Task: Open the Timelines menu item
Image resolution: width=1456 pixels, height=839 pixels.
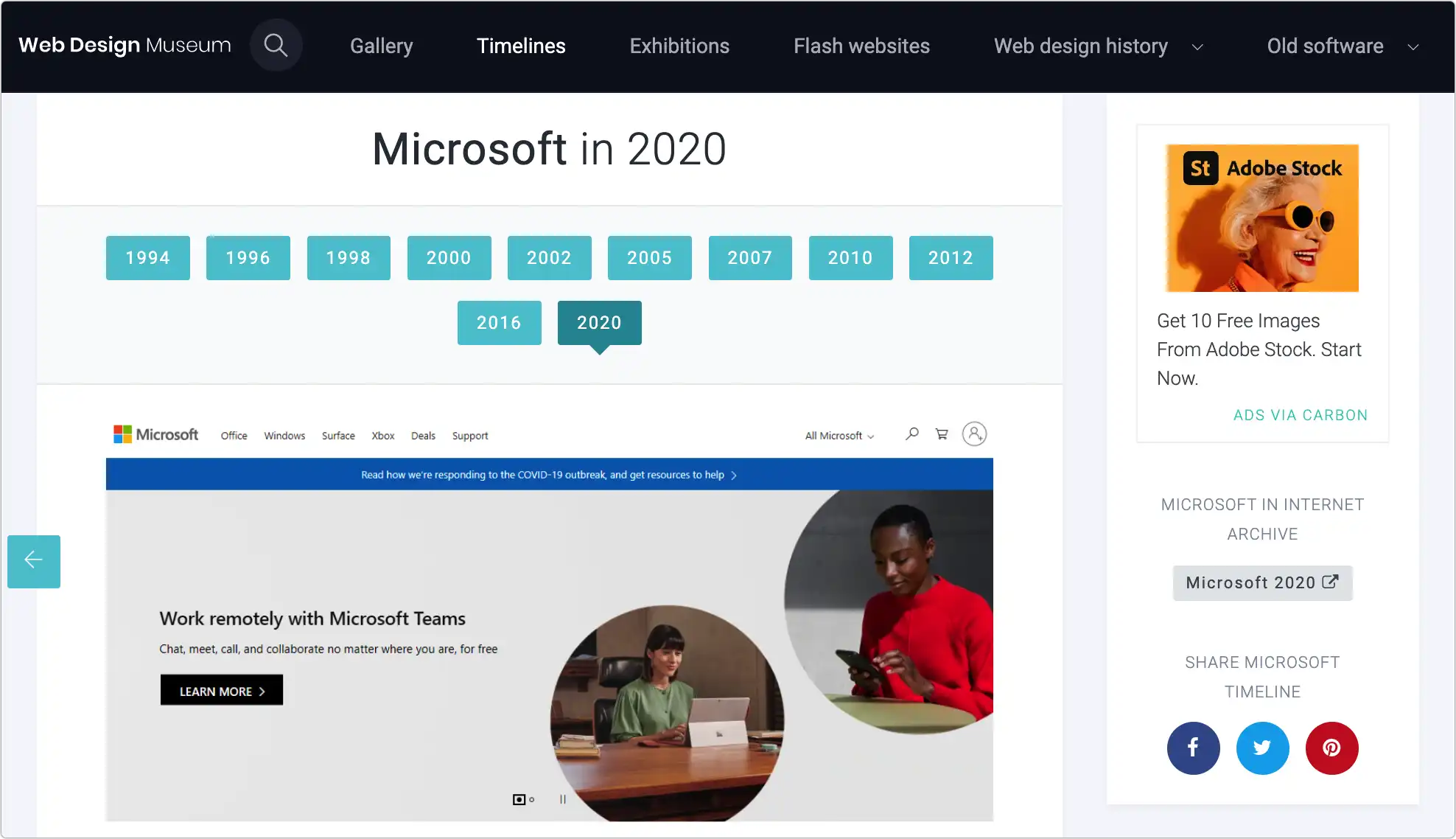Action: coord(521,46)
